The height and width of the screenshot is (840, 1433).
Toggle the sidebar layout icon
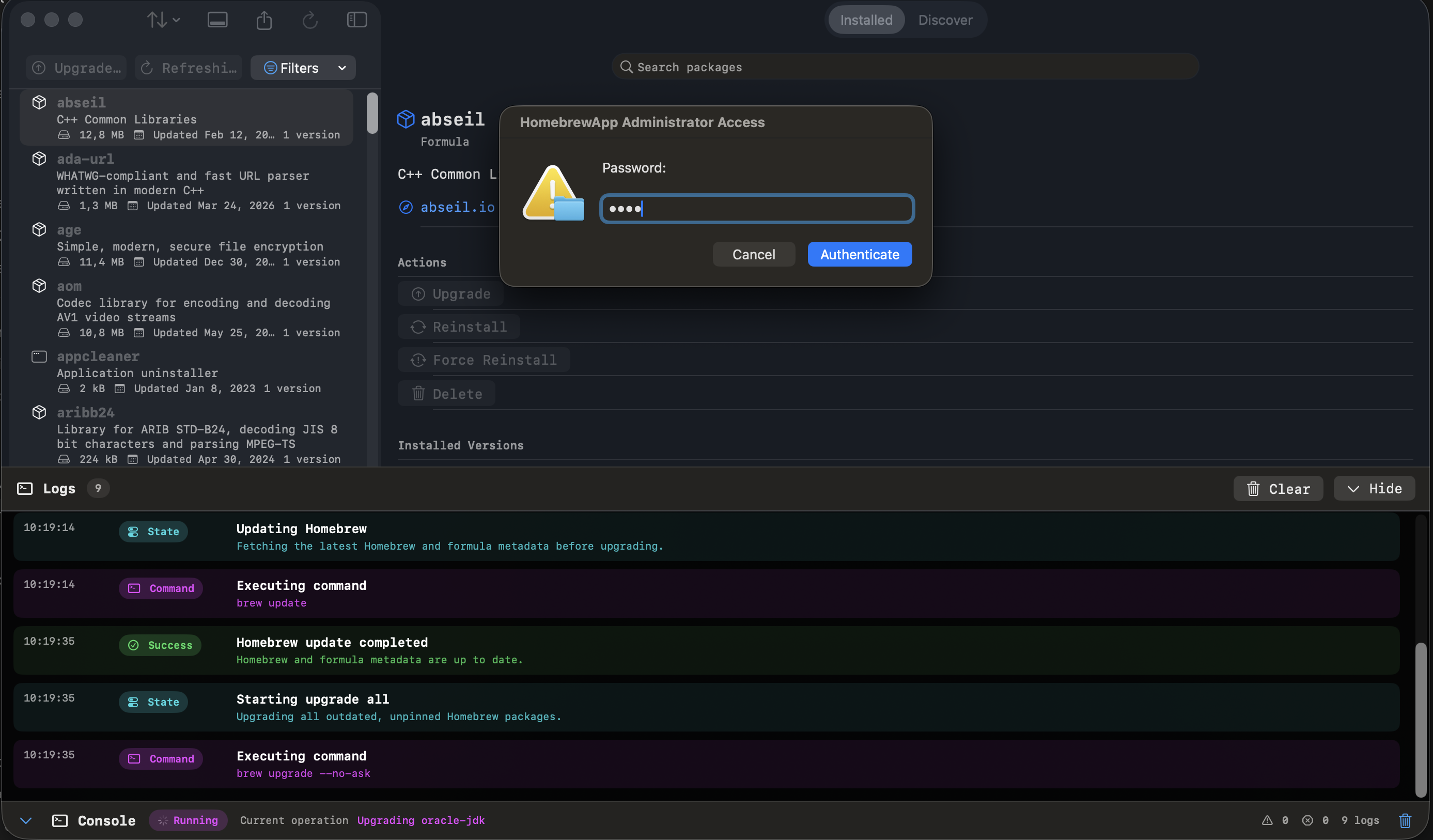click(356, 20)
